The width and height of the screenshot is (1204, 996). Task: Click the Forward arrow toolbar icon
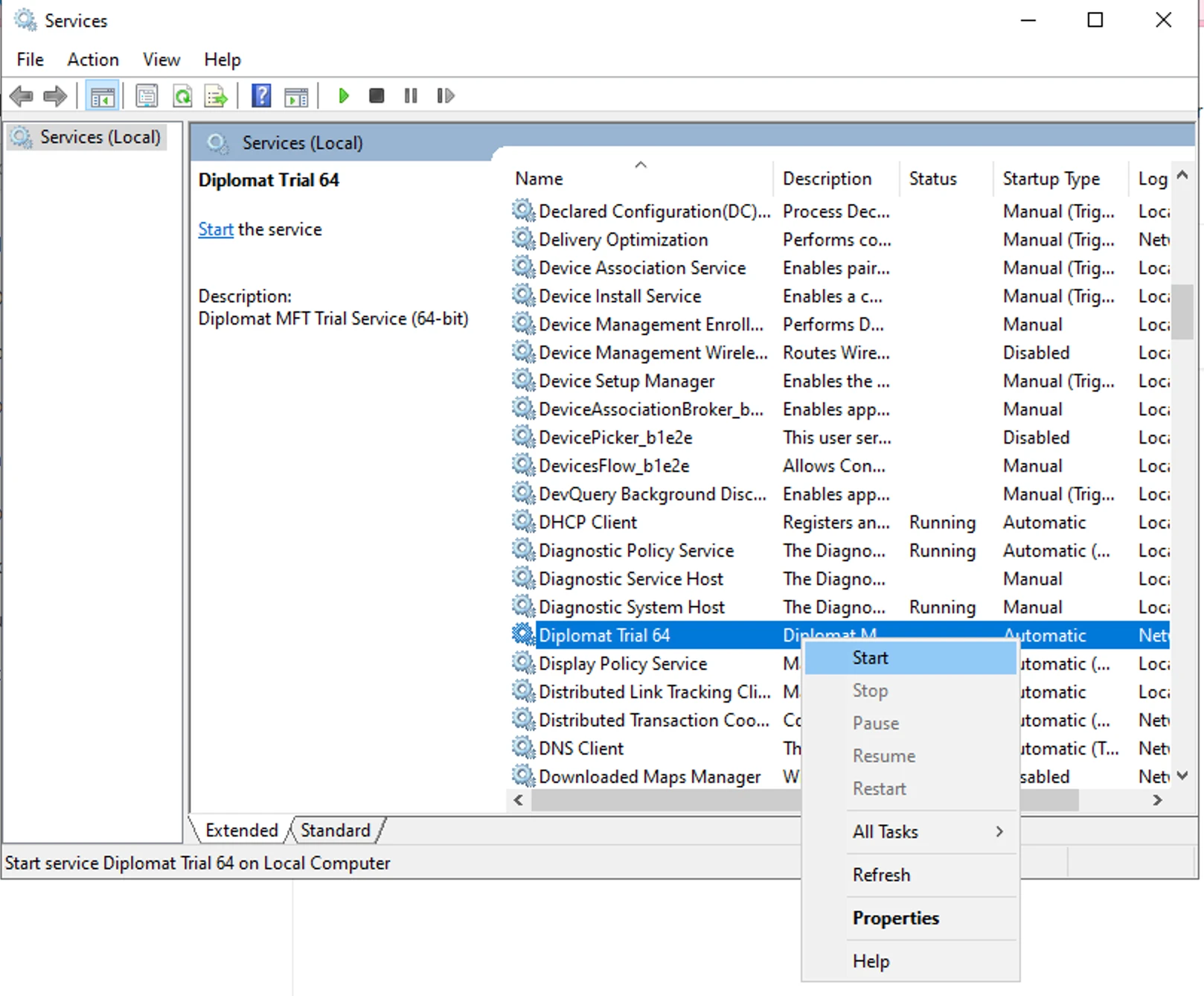[55, 96]
